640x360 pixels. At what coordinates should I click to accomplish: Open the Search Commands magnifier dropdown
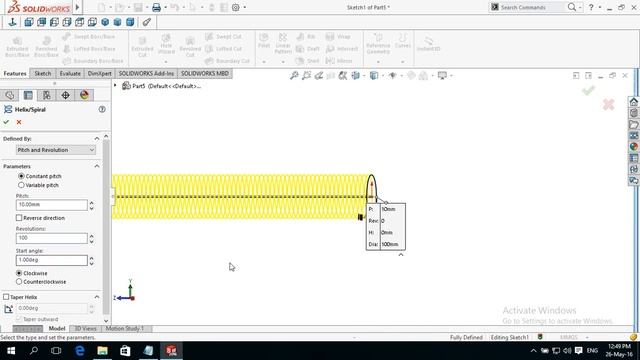tap(580, 7)
